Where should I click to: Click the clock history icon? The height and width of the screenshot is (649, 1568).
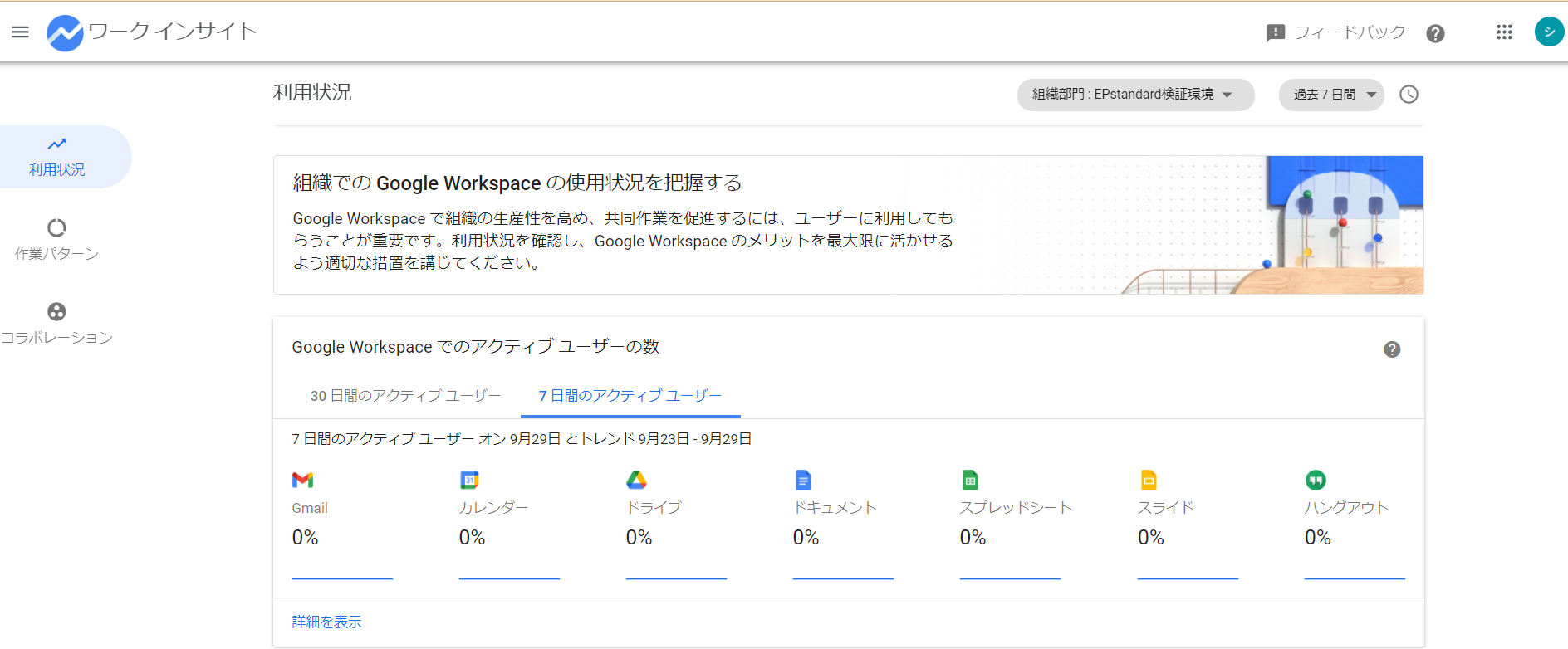click(1409, 95)
